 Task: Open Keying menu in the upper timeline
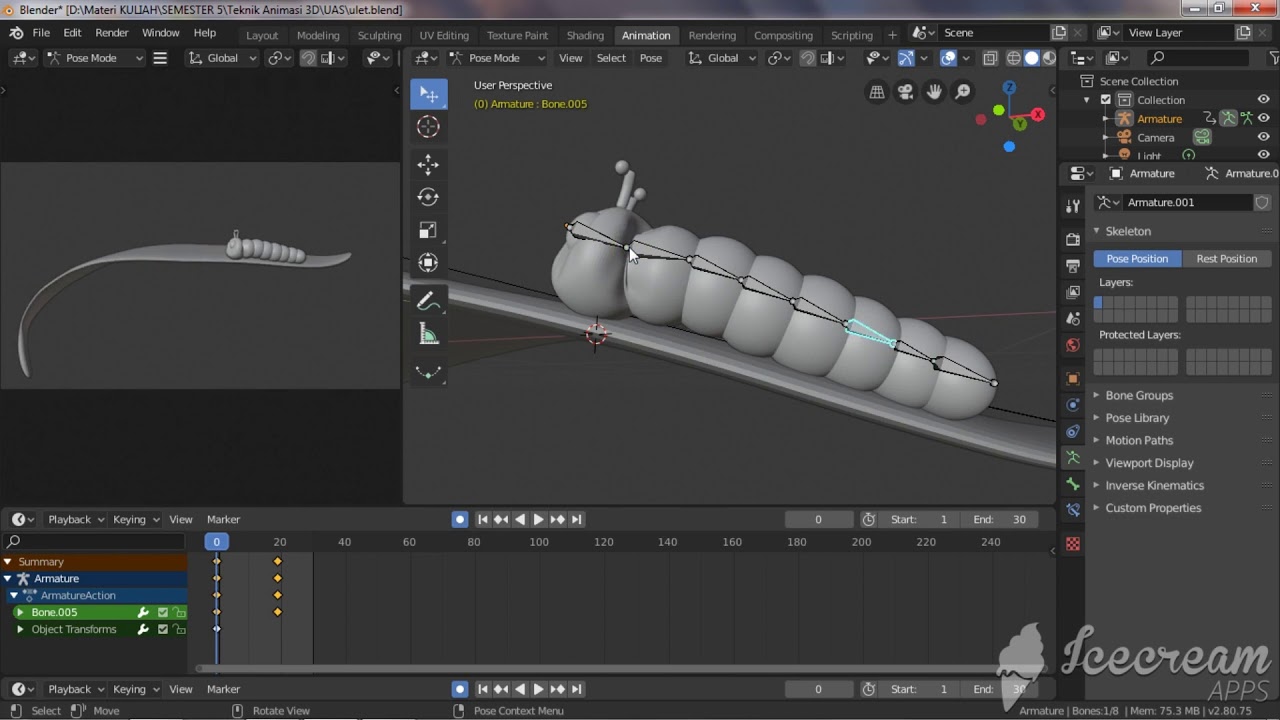(134, 519)
